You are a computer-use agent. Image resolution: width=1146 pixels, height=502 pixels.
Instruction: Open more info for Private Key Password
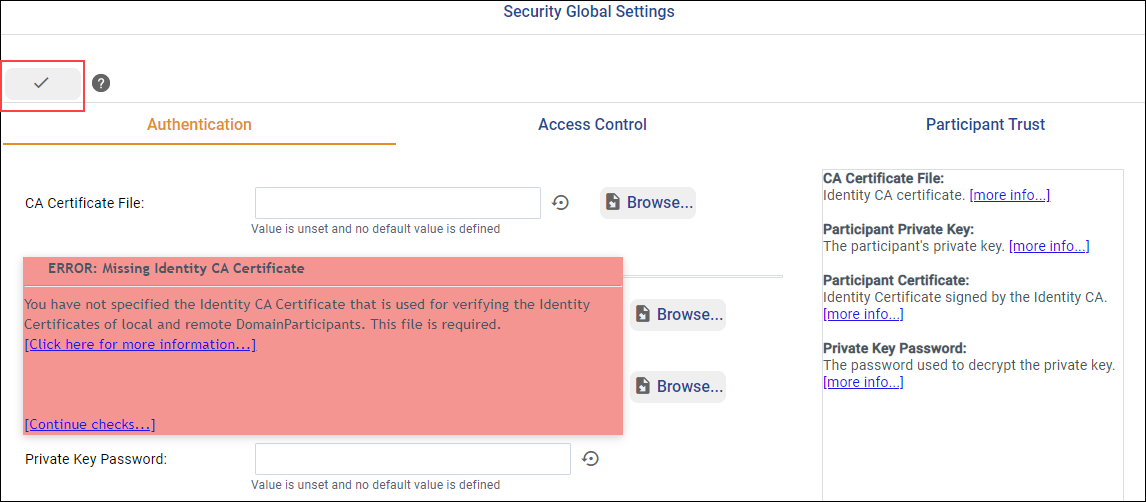click(x=863, y=382)
